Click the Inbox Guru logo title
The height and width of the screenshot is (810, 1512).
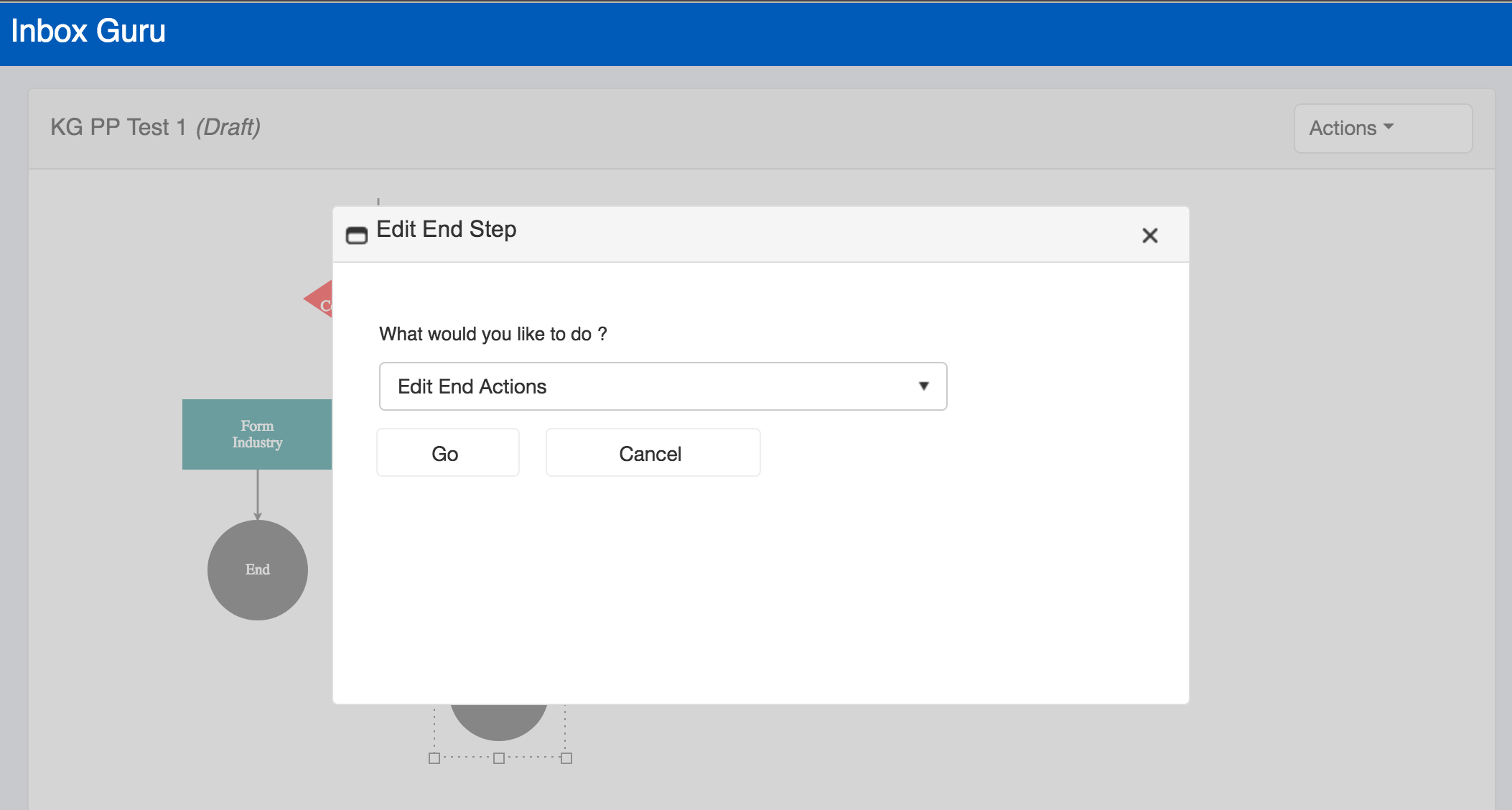click(x=88, y=31)
